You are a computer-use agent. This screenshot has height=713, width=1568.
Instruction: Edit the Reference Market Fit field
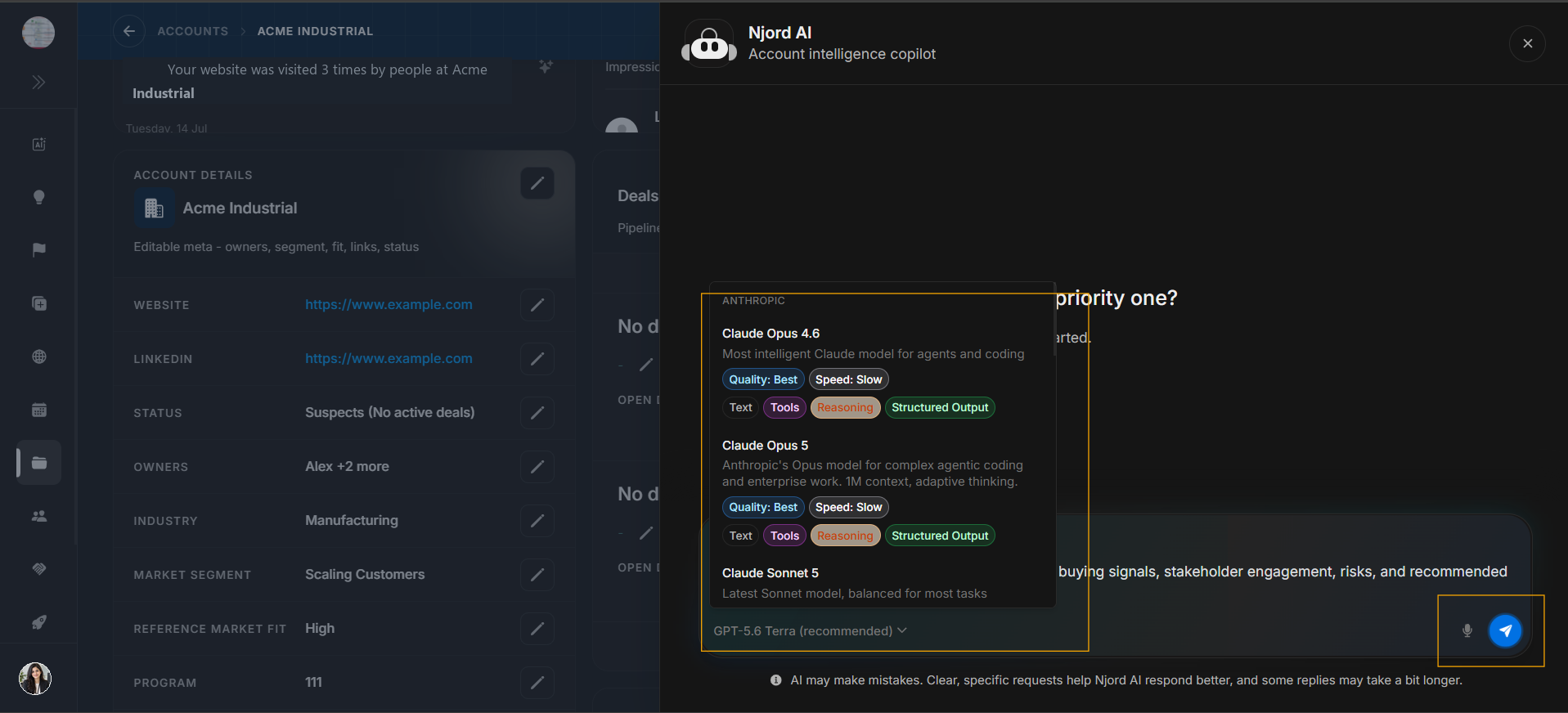click(x=537, y=629)
